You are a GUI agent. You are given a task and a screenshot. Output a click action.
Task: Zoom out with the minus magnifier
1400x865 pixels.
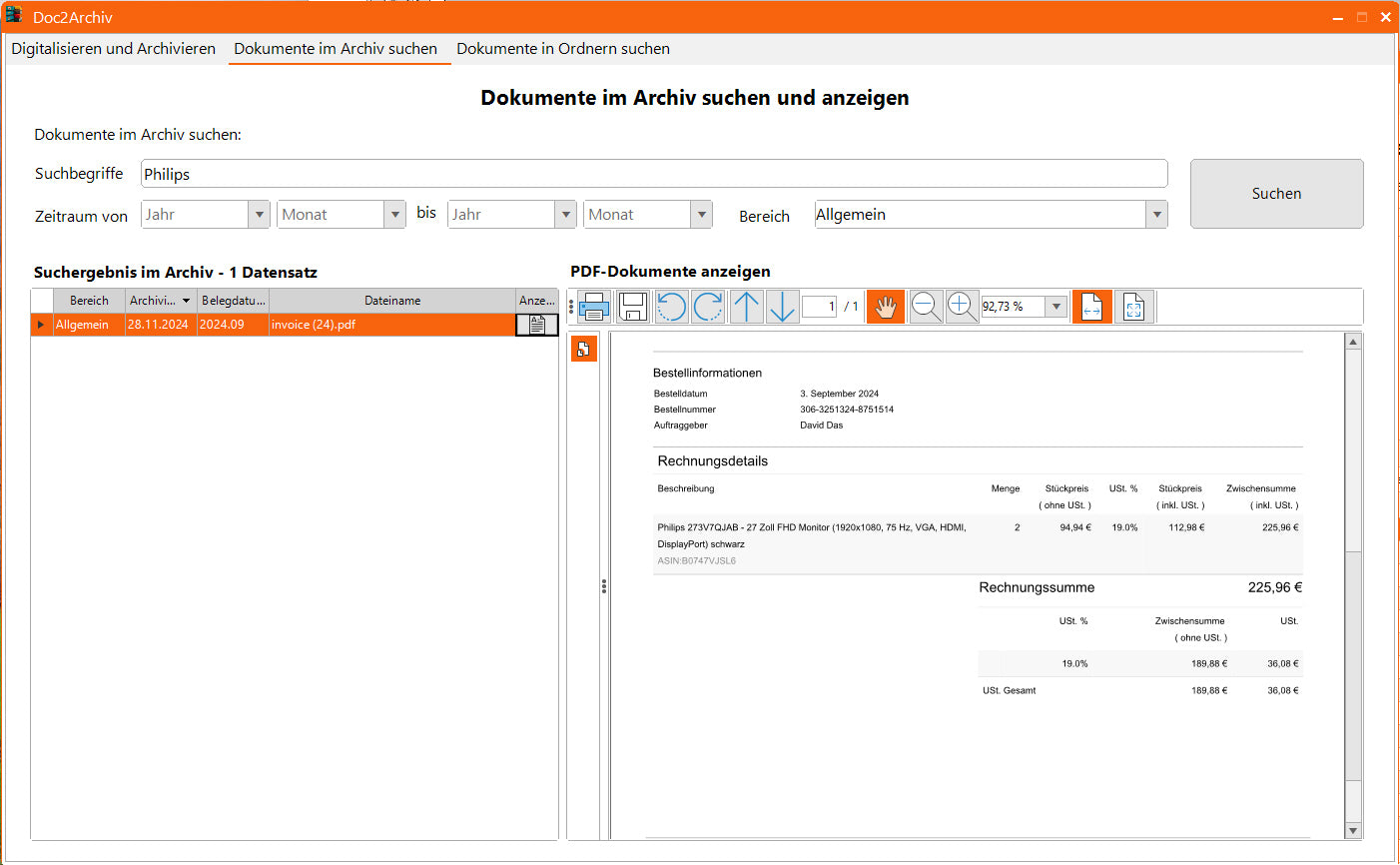click(926, 307)
